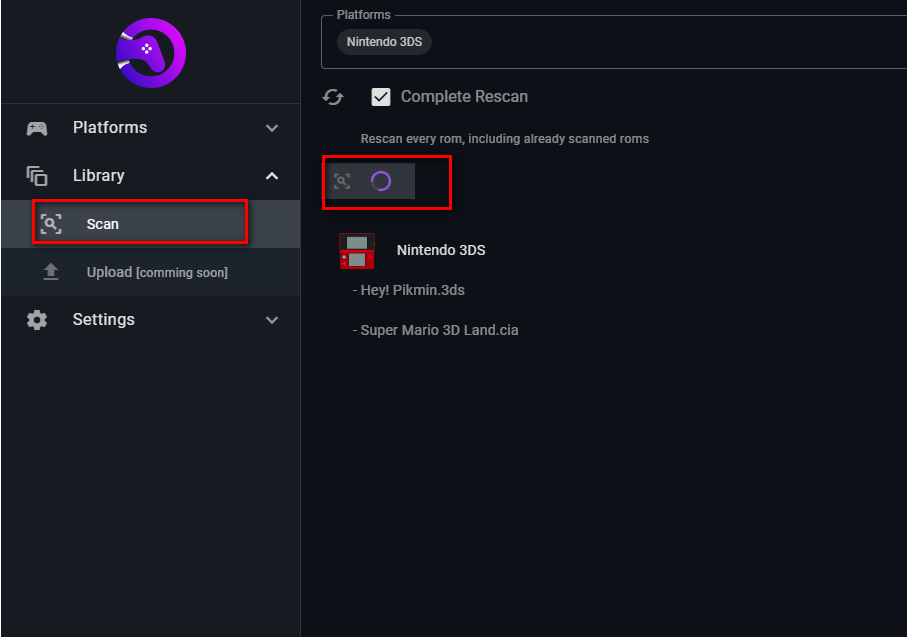Expand the Platforms section chevron
The height and width of the screenshot is (637, 907).
[272, 128]
